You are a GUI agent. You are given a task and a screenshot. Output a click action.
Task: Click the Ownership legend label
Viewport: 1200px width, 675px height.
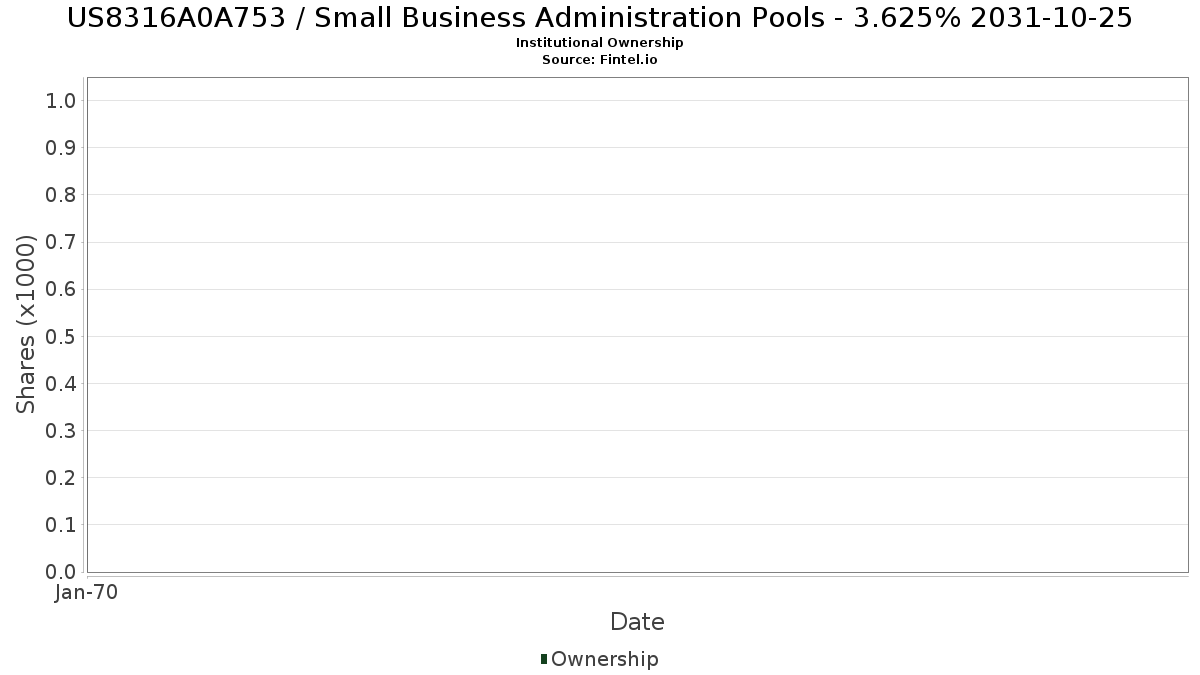point(604,659)
